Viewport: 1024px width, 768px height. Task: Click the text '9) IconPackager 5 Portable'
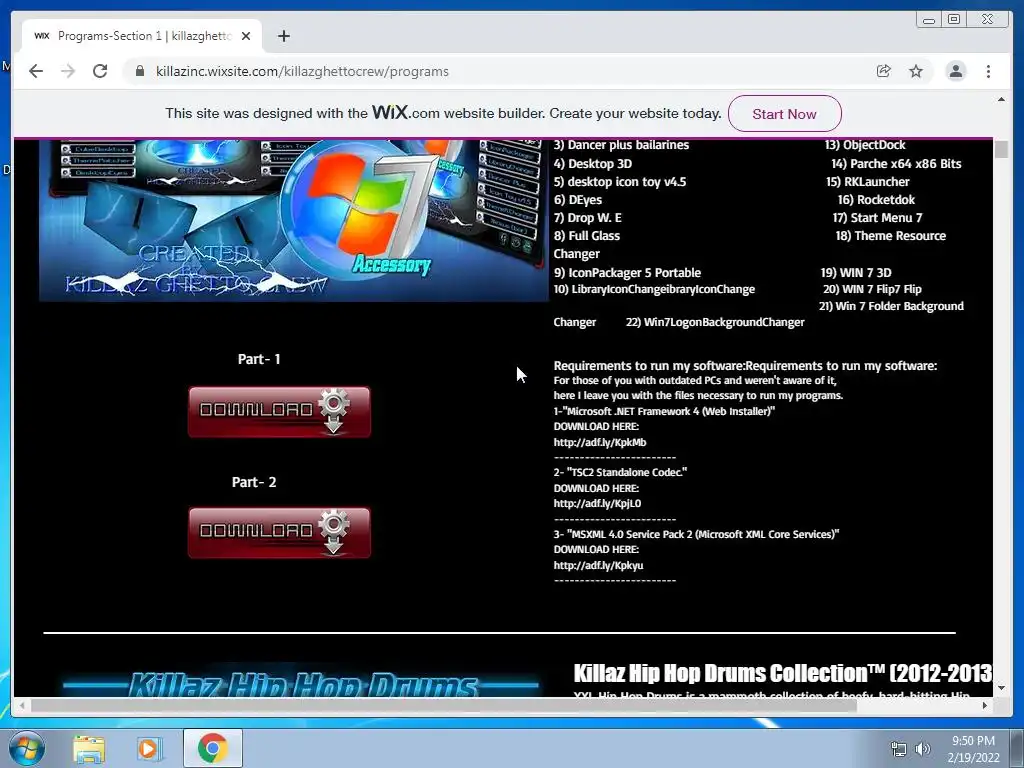[x=627, y=272]
